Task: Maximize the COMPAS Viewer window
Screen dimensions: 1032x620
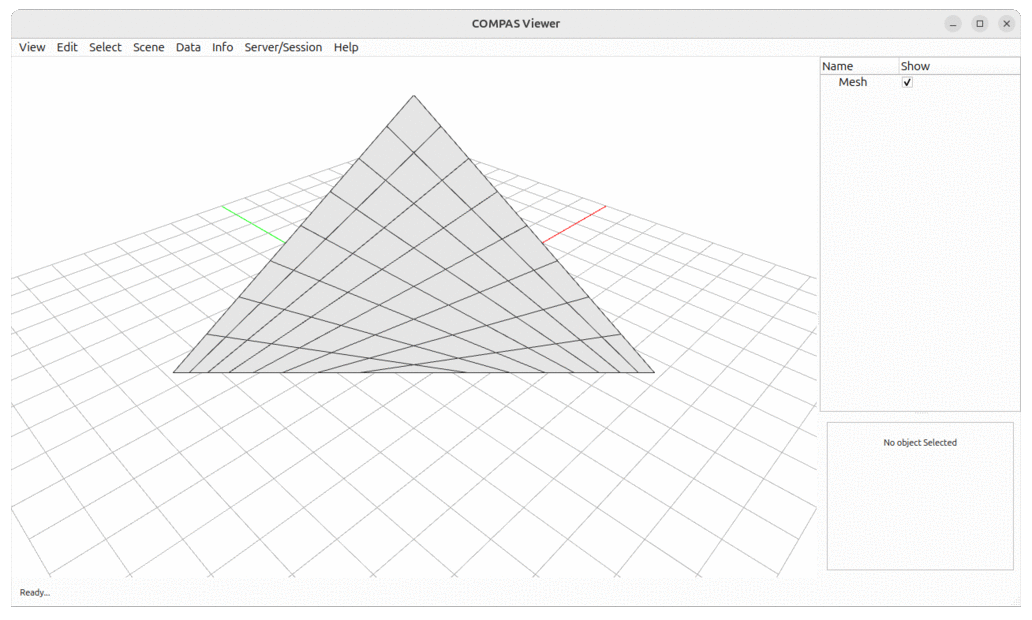Action: tap(980, 23)
